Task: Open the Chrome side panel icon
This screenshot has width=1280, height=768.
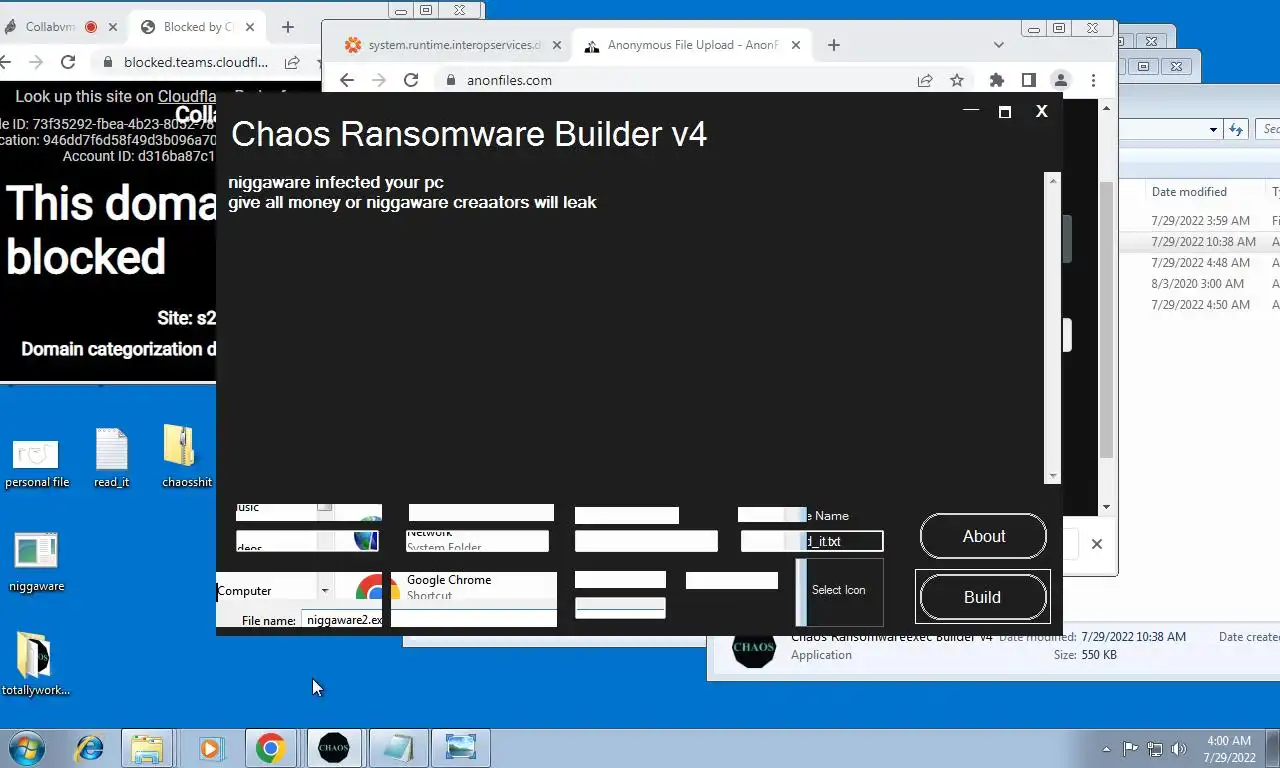Action: tap(1028, 80)
